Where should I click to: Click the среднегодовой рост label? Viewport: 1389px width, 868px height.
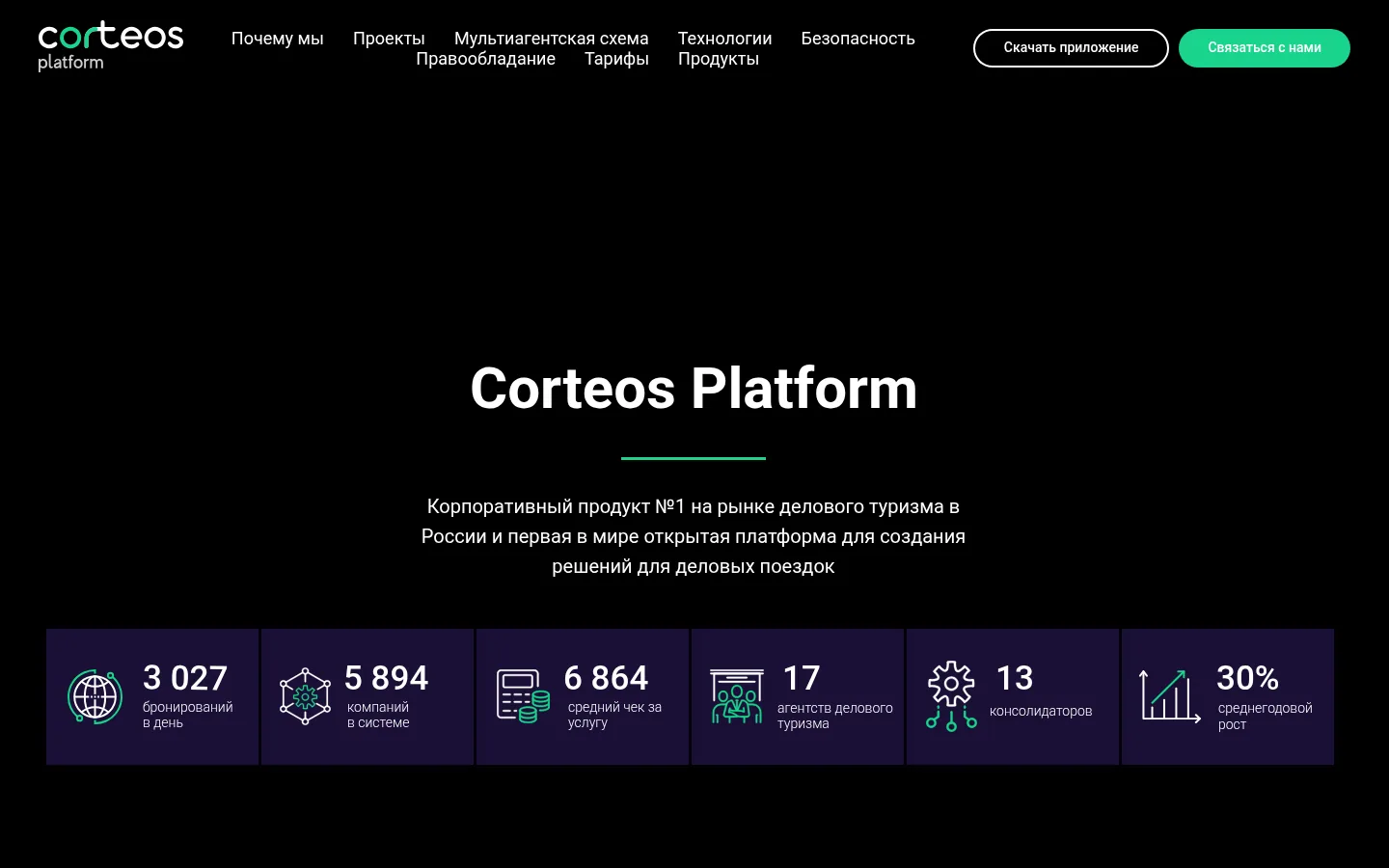(x=1266, y=716)
